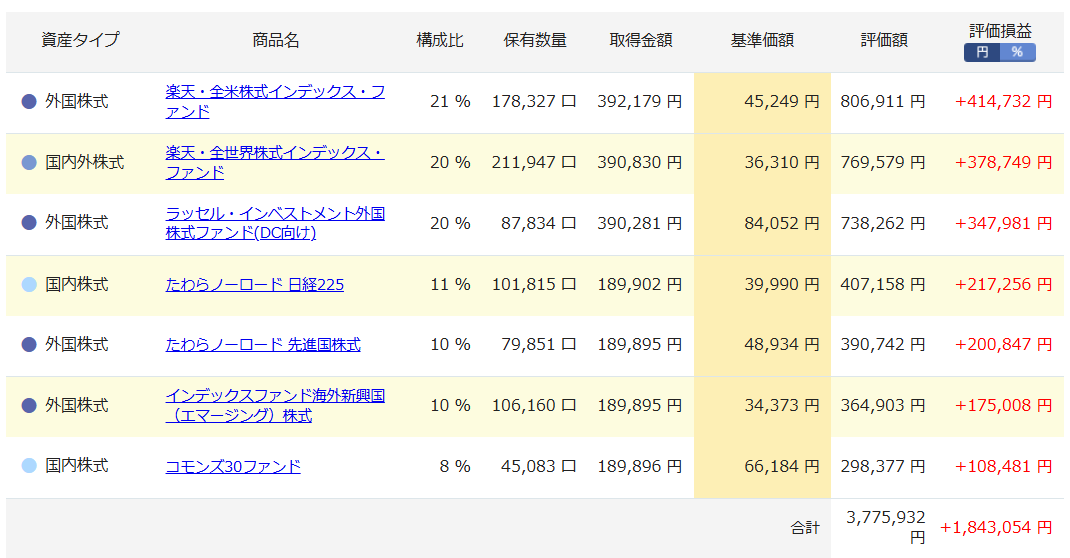The height and width of the screenshot is (558, 1070).
Task: Select 構成比 value 21 %
Action: coord(450,102)
